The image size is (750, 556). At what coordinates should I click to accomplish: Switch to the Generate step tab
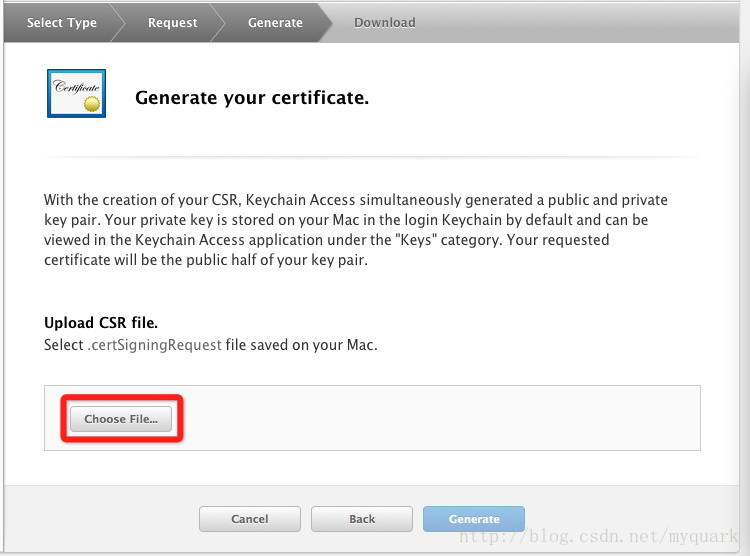(x=275, y=22)
